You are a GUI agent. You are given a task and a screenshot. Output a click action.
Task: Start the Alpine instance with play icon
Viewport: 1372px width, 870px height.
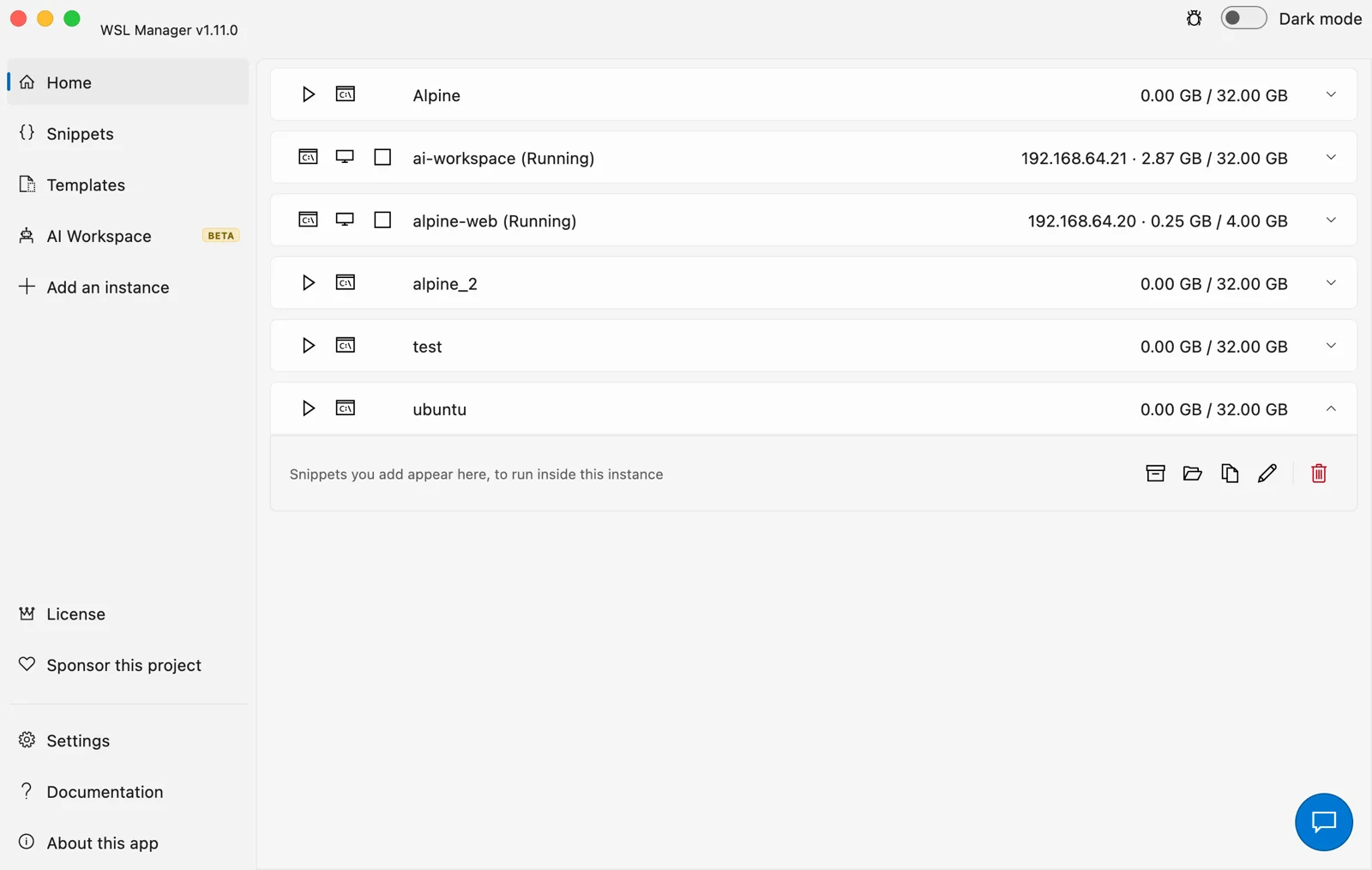(x=308, y=94)
